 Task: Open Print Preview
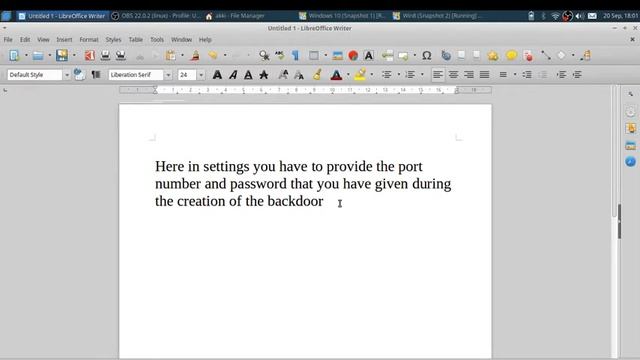click(x=121, y=56)
